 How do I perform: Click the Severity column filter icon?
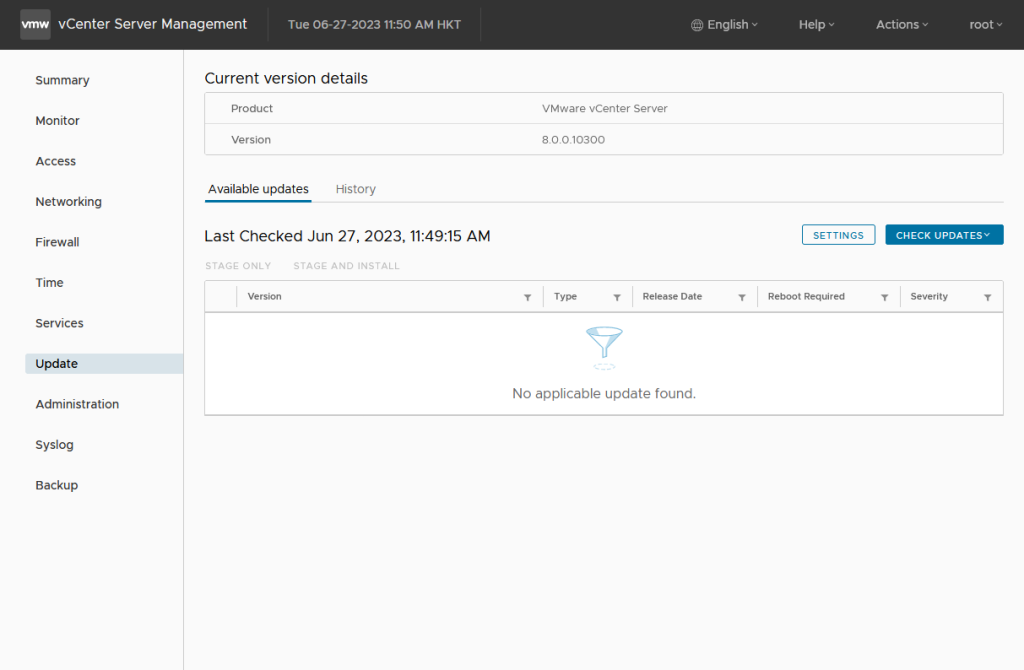tap(988, 298)
